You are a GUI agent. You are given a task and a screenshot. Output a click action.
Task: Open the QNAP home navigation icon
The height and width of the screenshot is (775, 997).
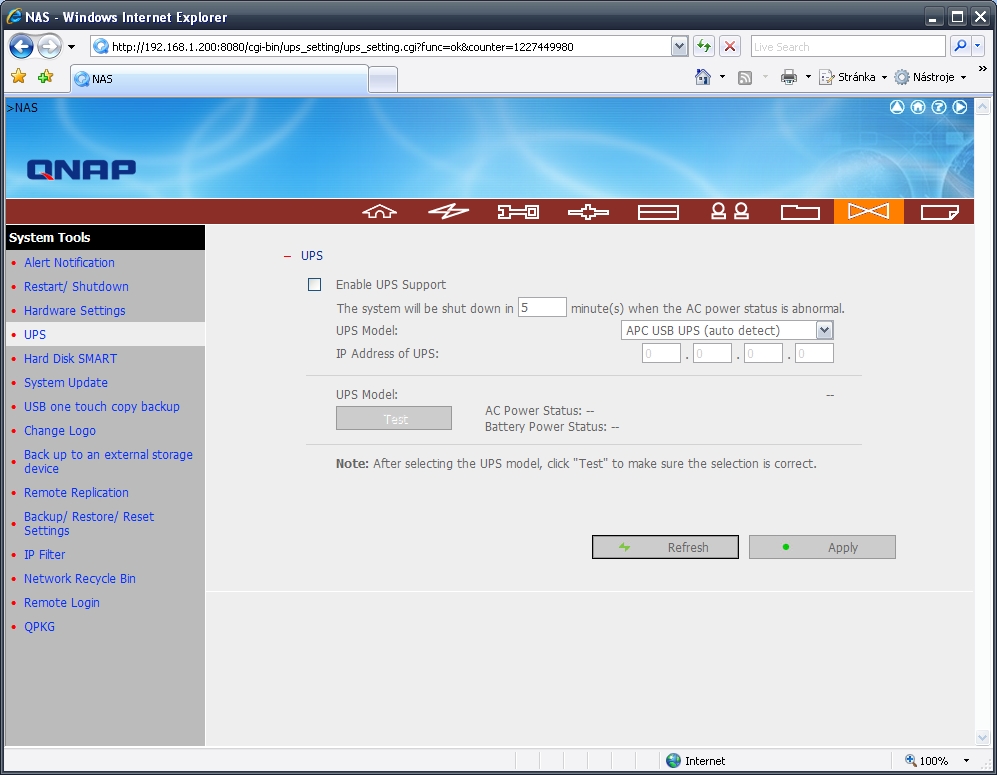pos(379,211)
